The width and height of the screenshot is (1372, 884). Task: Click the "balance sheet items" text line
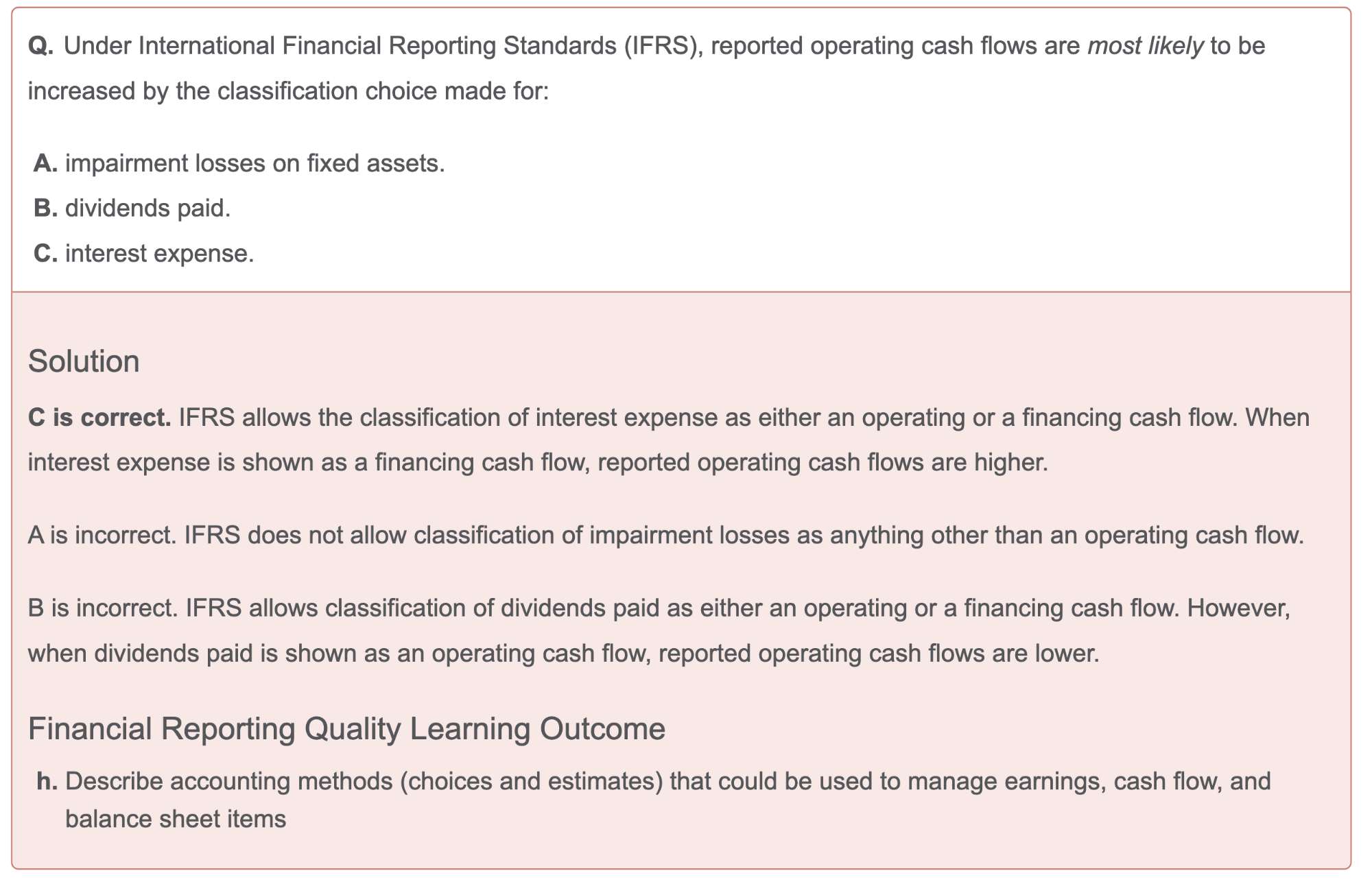(176, 819)
